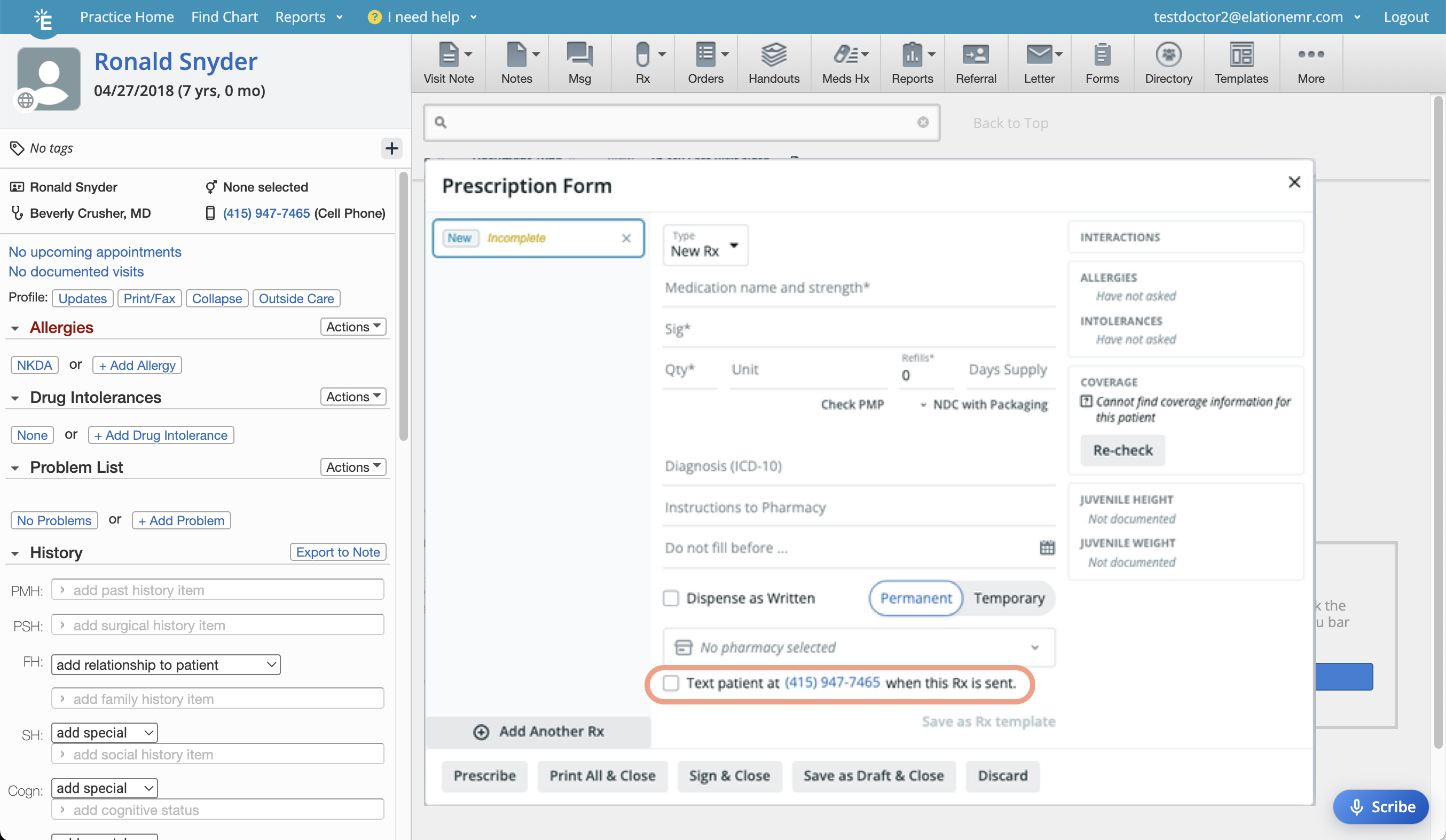Open the Allergies Actions menu
Screen dimensions: 1446x840
(x=352, y=327)
